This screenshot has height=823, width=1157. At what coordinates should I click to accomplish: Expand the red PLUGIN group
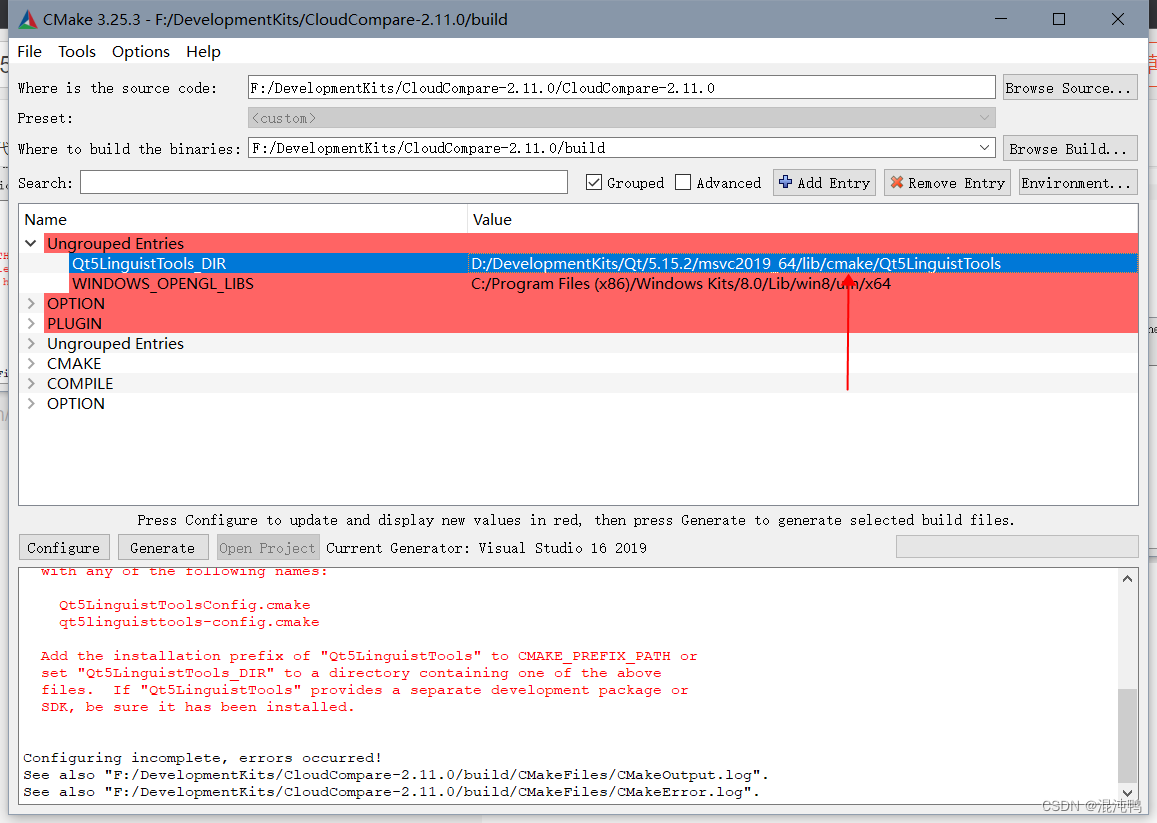(31, 323)
